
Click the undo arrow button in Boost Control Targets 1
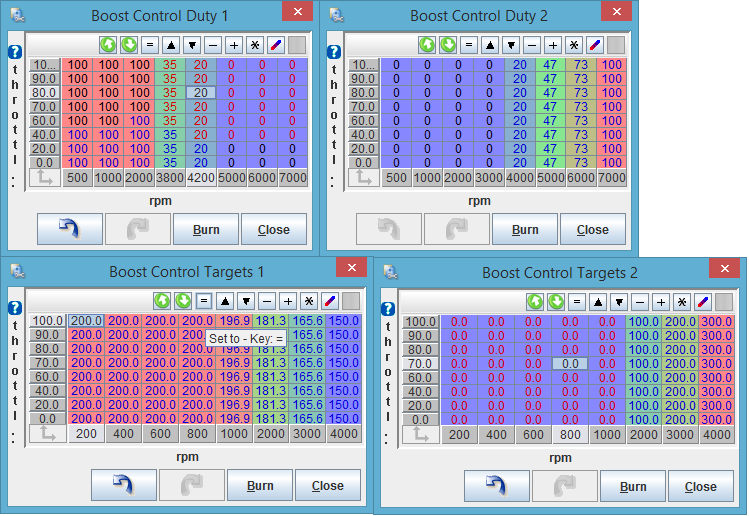click(124, 485)
